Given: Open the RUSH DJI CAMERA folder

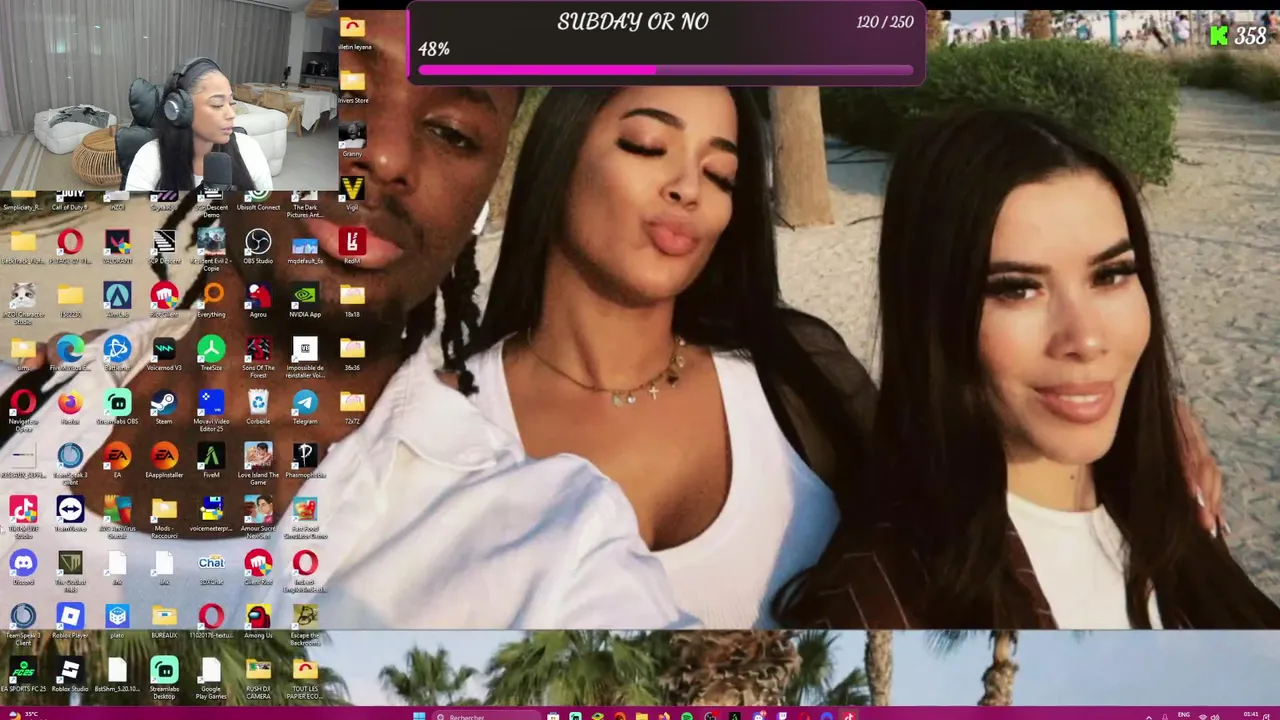Looking at the screenshot, I should 258,678.
